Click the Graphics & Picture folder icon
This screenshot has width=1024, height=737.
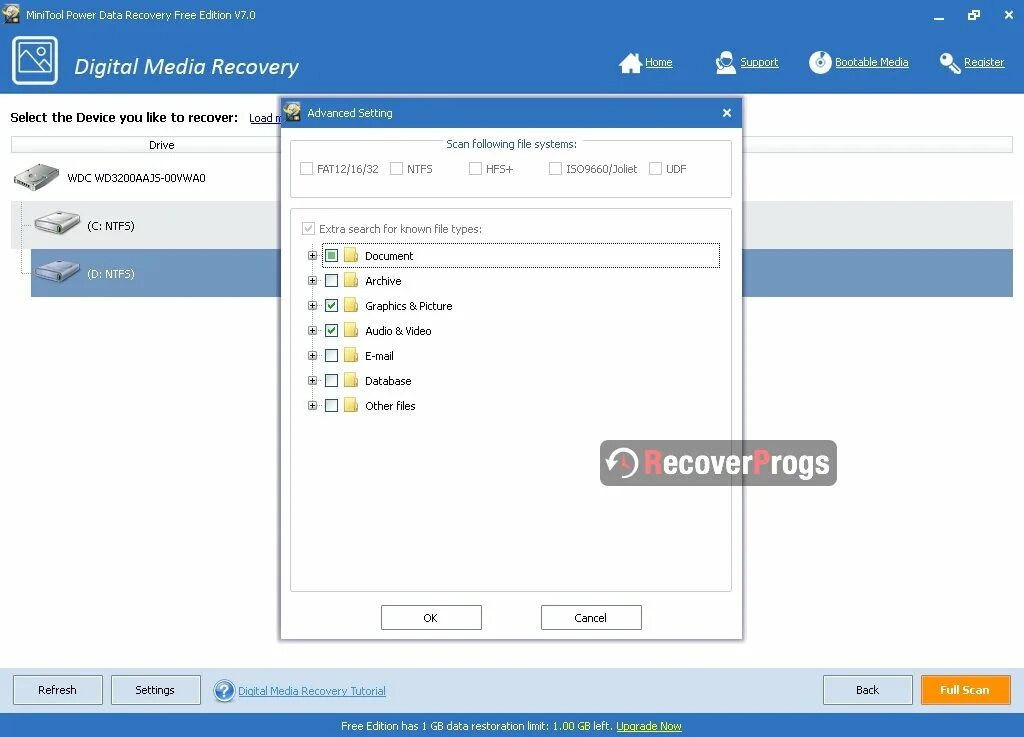(x=351, y=306)
